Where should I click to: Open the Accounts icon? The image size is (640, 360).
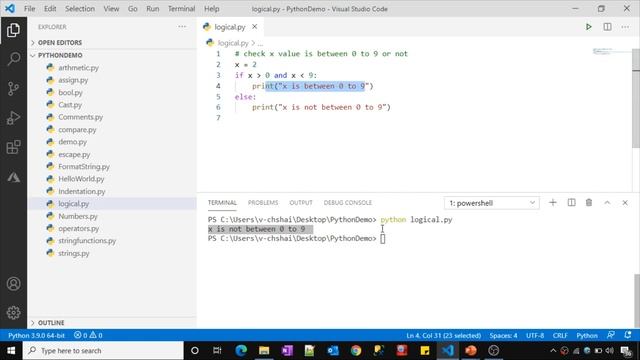[13, 284]
